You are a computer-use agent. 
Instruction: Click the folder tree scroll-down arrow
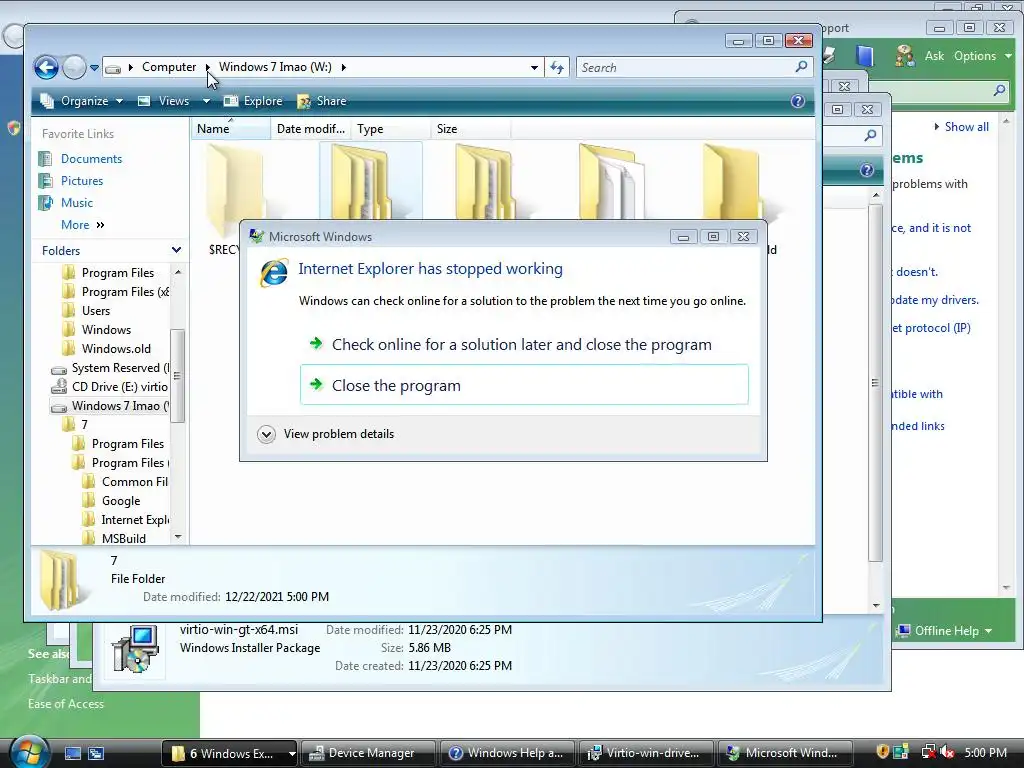pyautogui.click(x=178, y=537)
